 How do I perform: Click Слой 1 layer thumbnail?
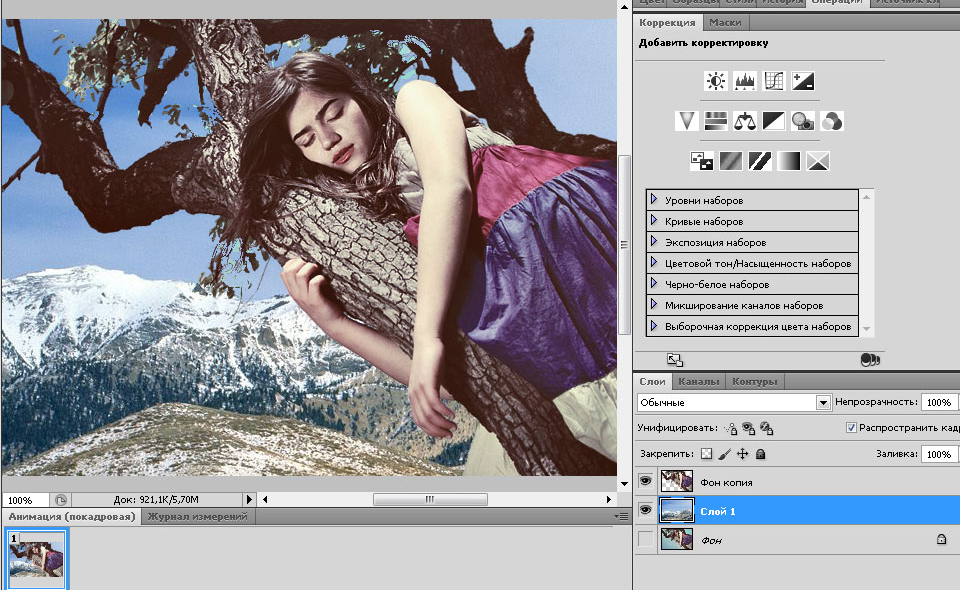point(677,510)
